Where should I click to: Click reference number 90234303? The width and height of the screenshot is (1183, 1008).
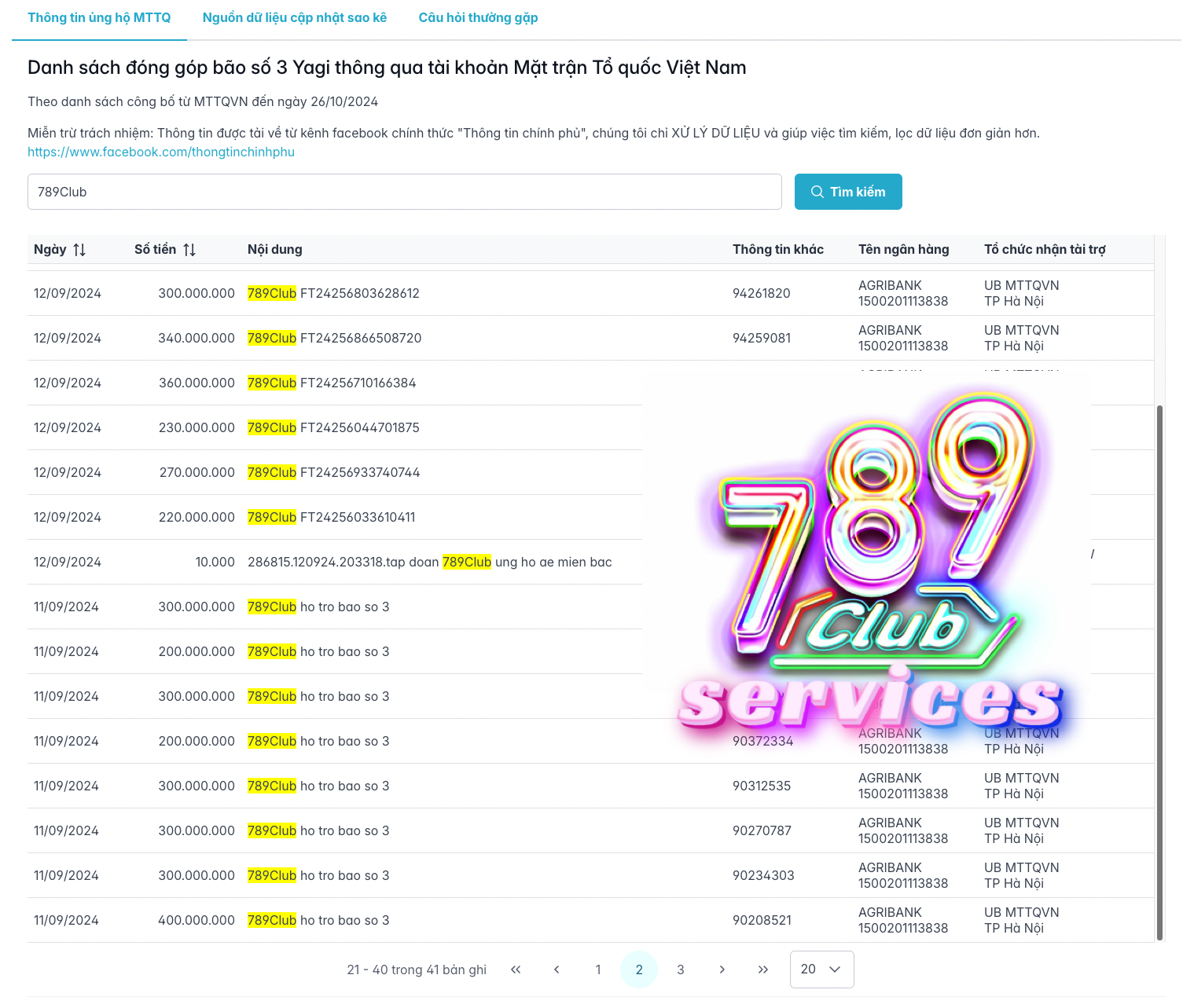pos(763,875)
